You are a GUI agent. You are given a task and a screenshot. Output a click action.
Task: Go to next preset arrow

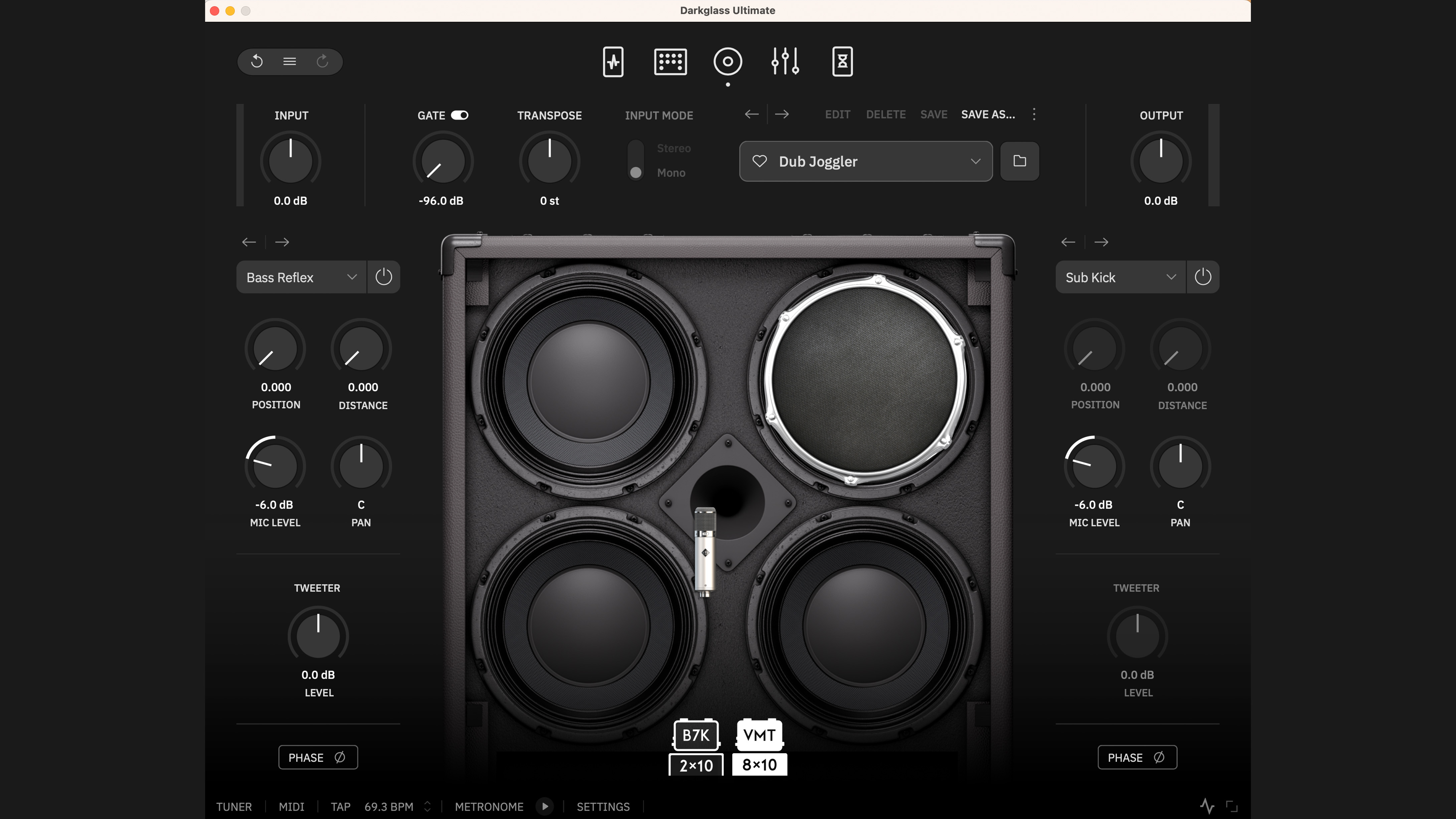pos(782,114)
